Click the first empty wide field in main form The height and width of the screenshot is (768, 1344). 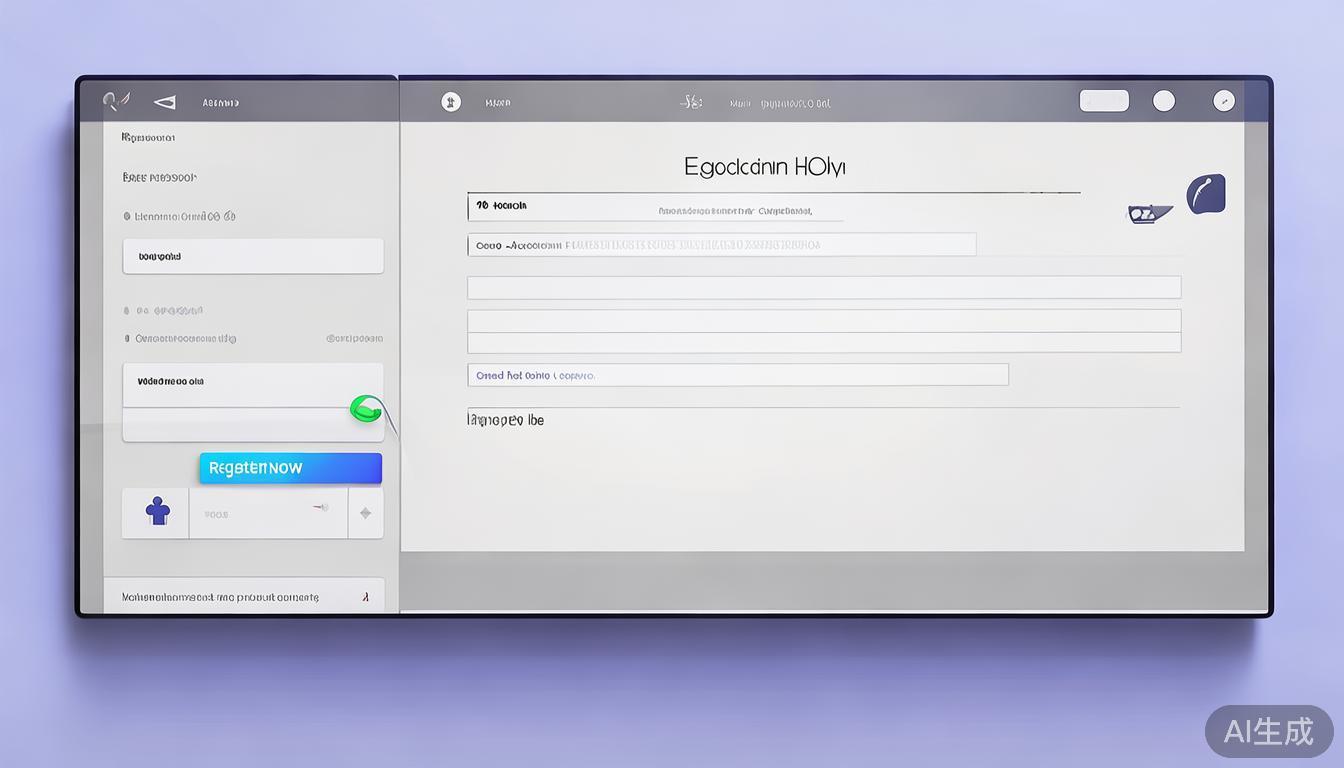[x=824, y=288]
